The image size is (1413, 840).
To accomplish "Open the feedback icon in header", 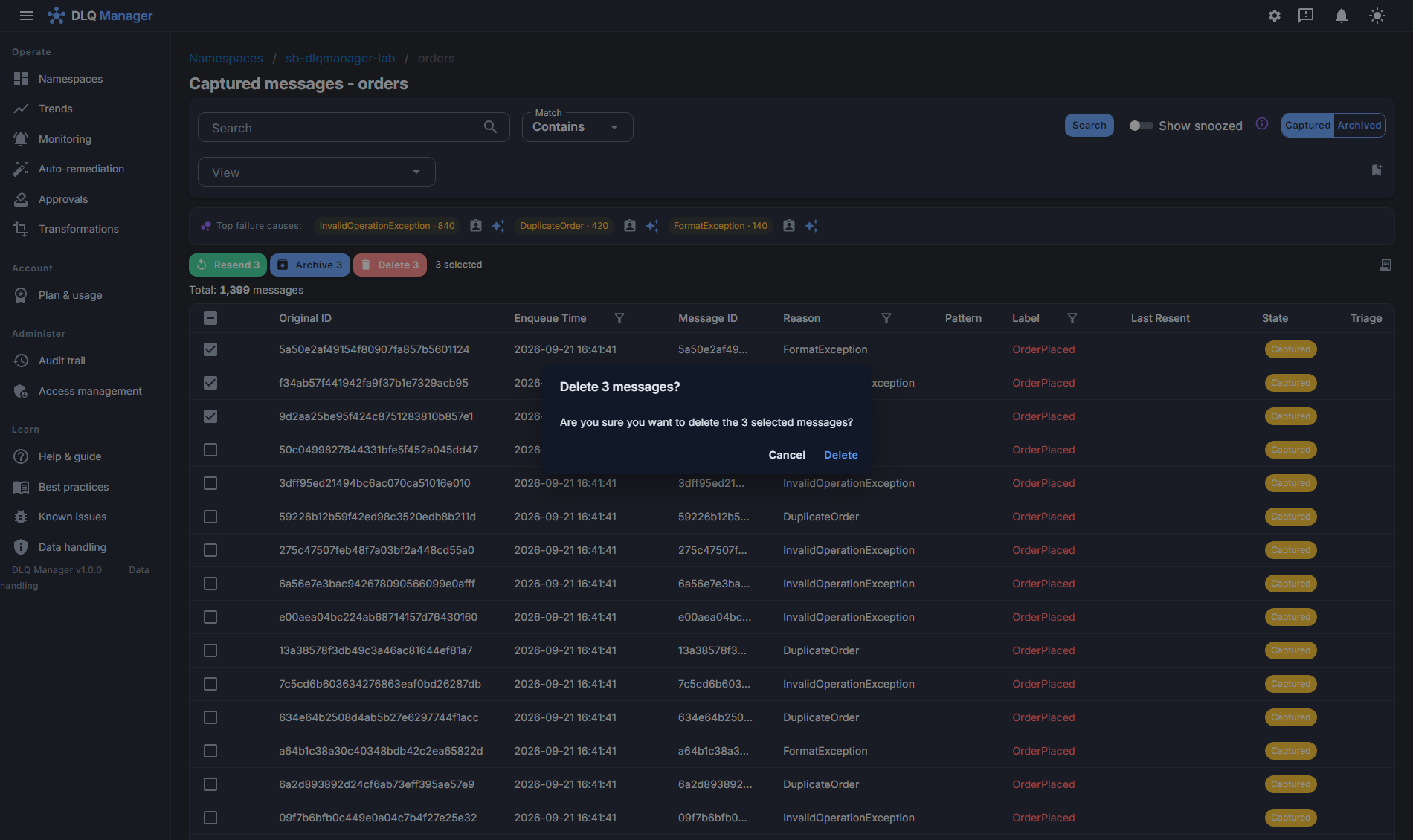I will pyautogui.click(x=1306, y=16).
